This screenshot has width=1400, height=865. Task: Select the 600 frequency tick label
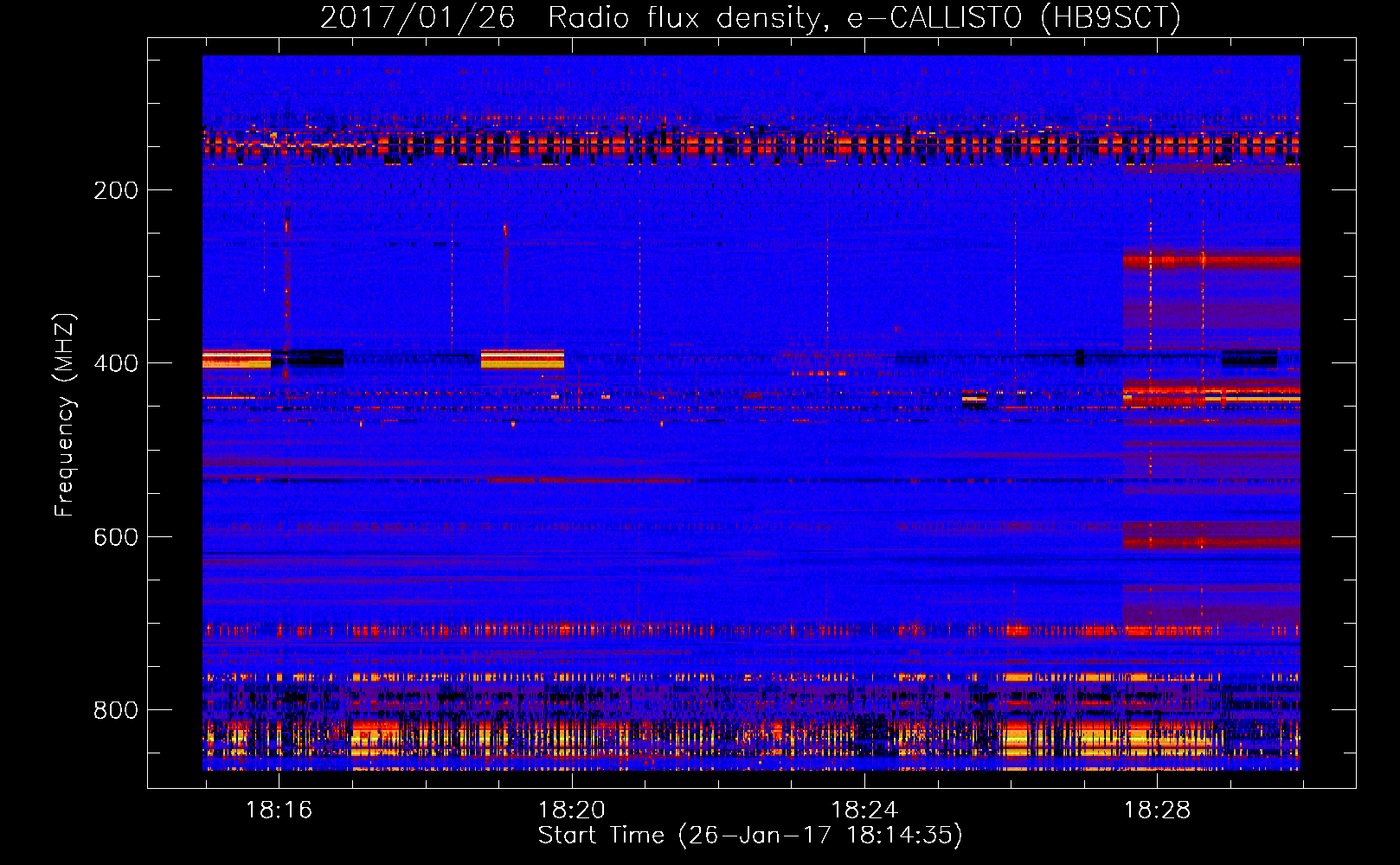pos(116,537)
